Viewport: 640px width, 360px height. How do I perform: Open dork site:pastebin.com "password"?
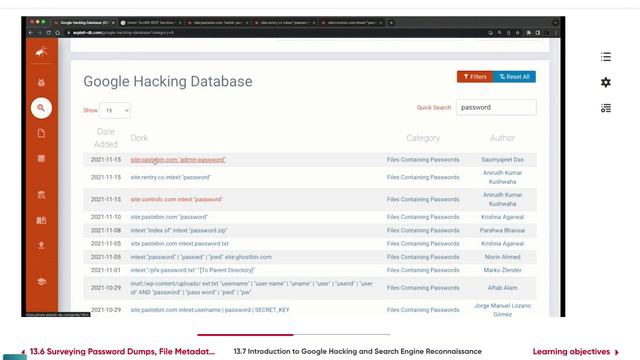[x=169, y=217]
